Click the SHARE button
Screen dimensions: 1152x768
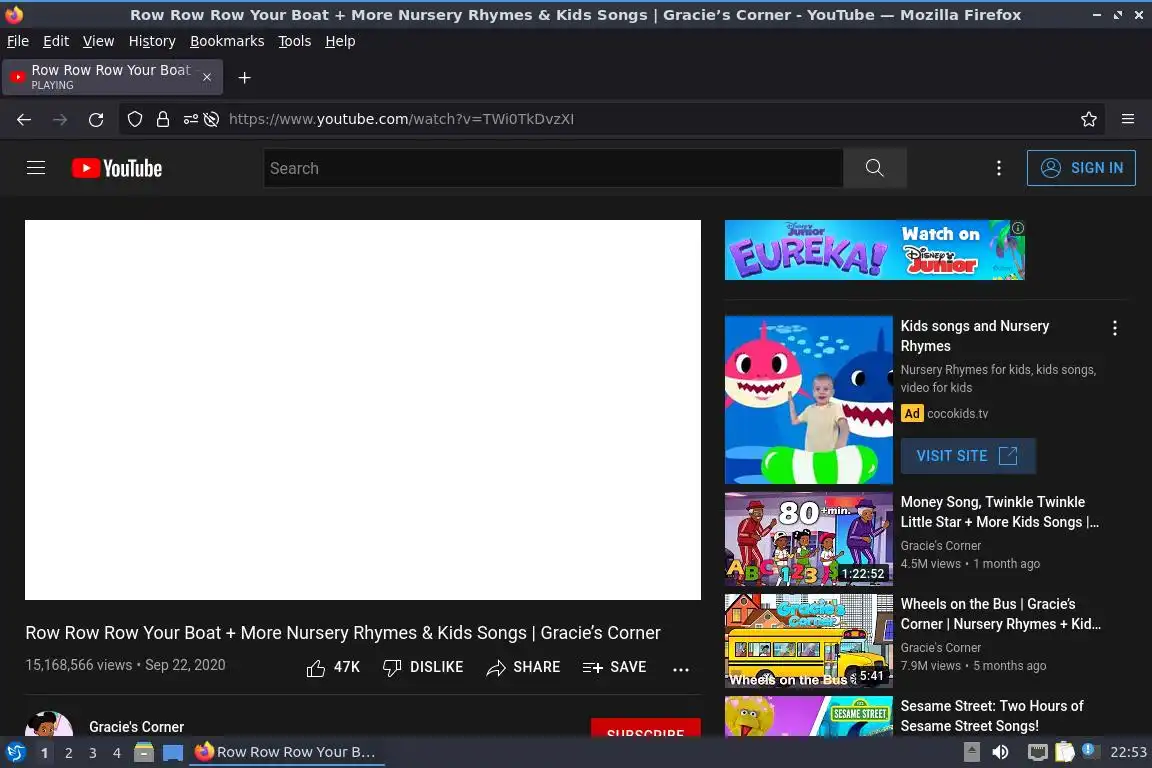point(523,667)
